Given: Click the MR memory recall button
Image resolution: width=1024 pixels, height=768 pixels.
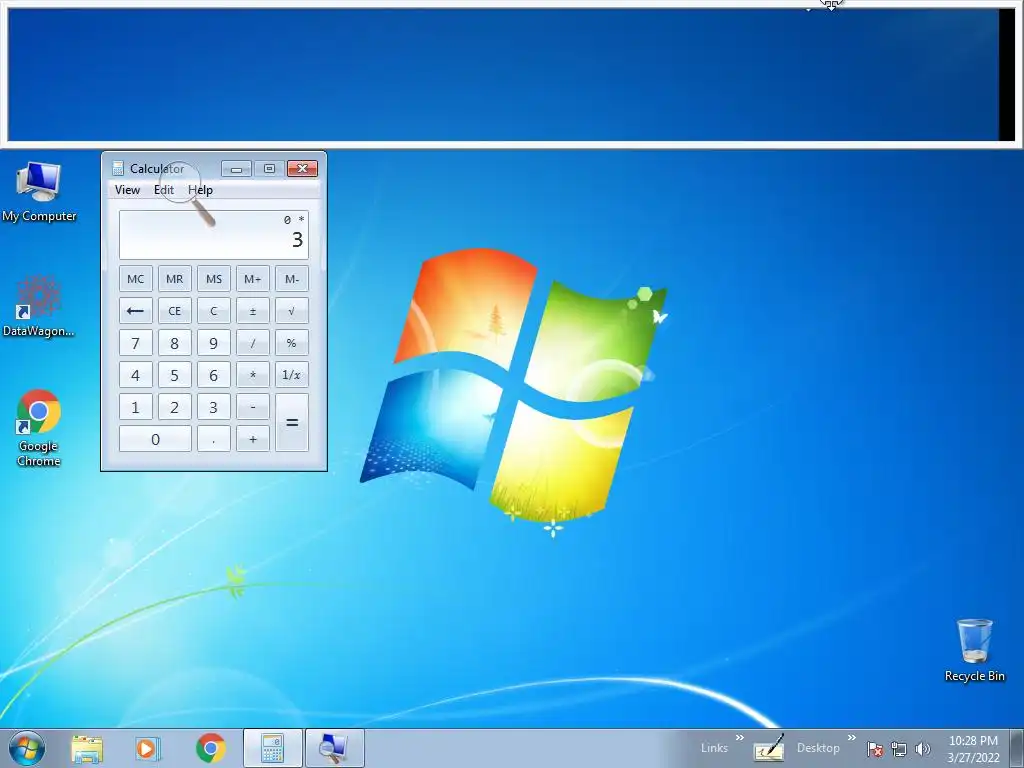Looking at the screenshot, I should coord(174,279).
